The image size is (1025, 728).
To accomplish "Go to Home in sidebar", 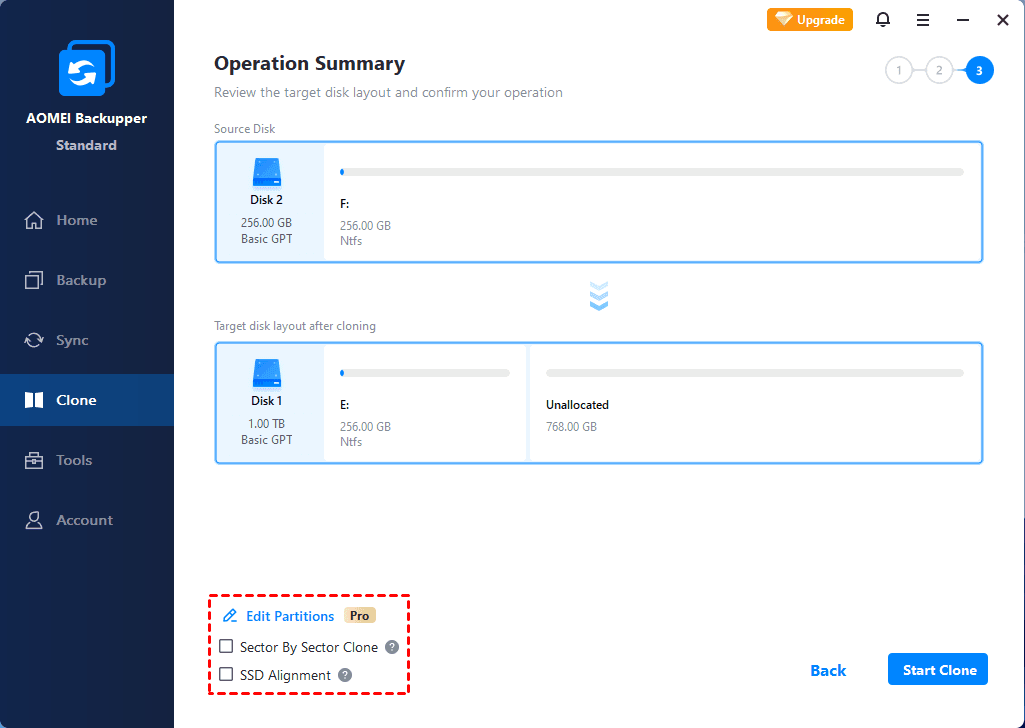I will (87, 220).
